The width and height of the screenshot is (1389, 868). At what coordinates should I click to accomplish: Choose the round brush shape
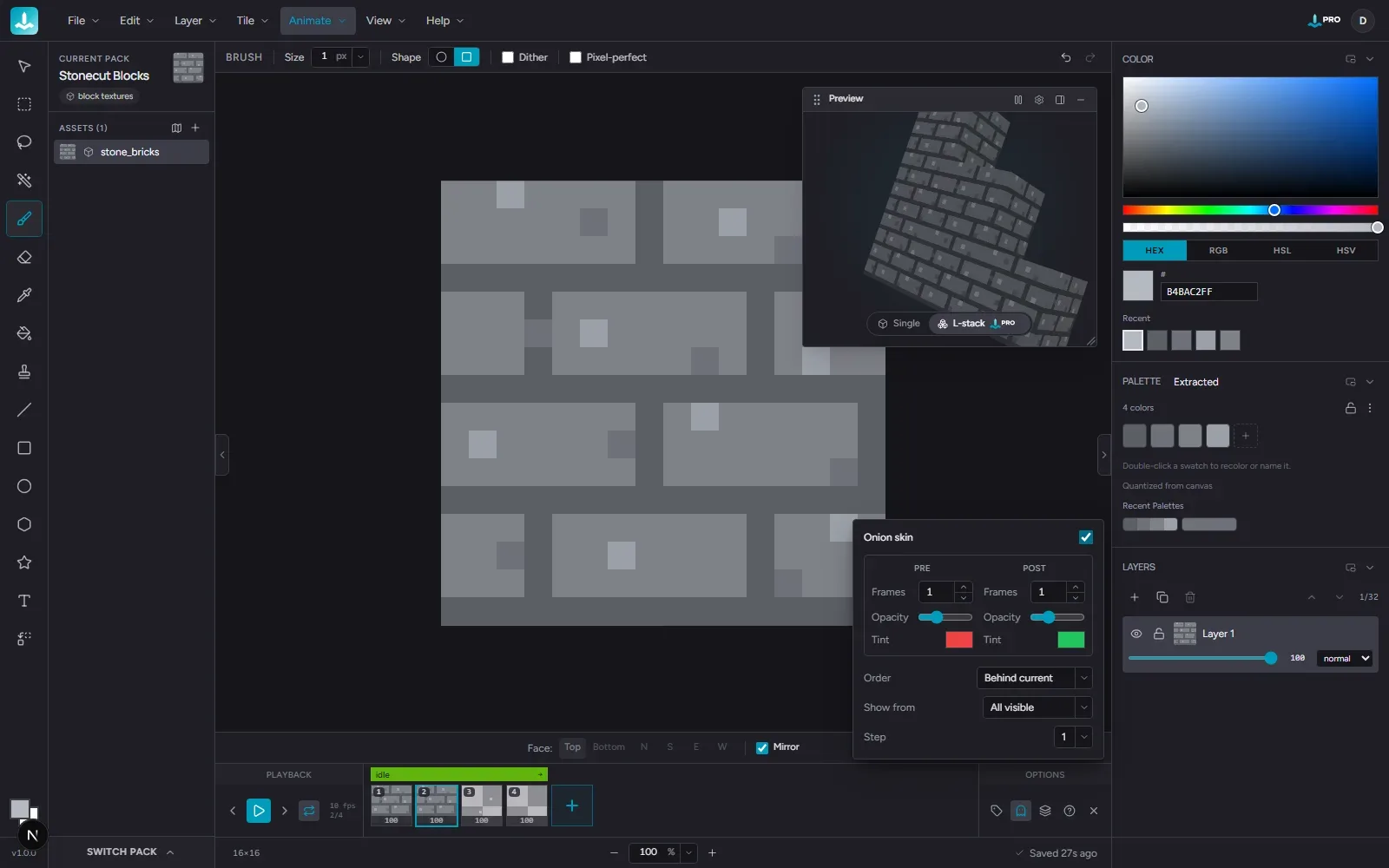442,57
